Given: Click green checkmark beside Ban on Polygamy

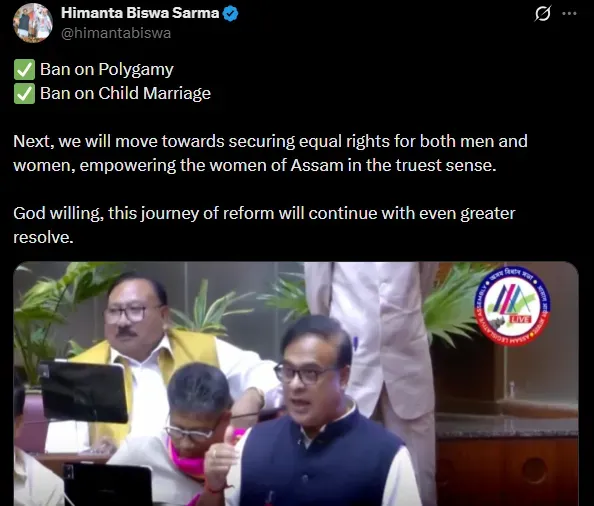Looking at the screenshot, I should [24, 70].
